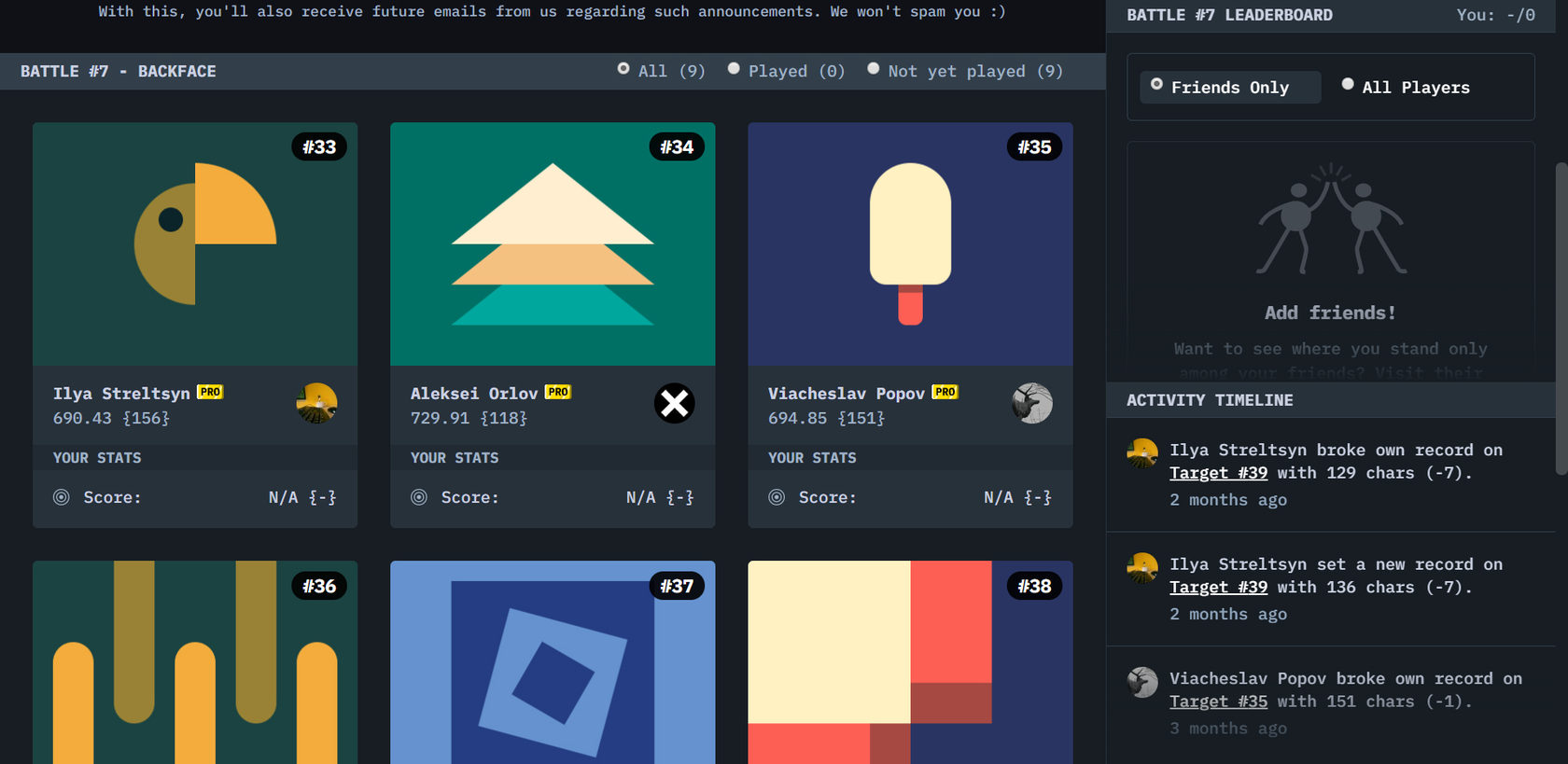Open the color blocks target #38 image

pos(910,662)
